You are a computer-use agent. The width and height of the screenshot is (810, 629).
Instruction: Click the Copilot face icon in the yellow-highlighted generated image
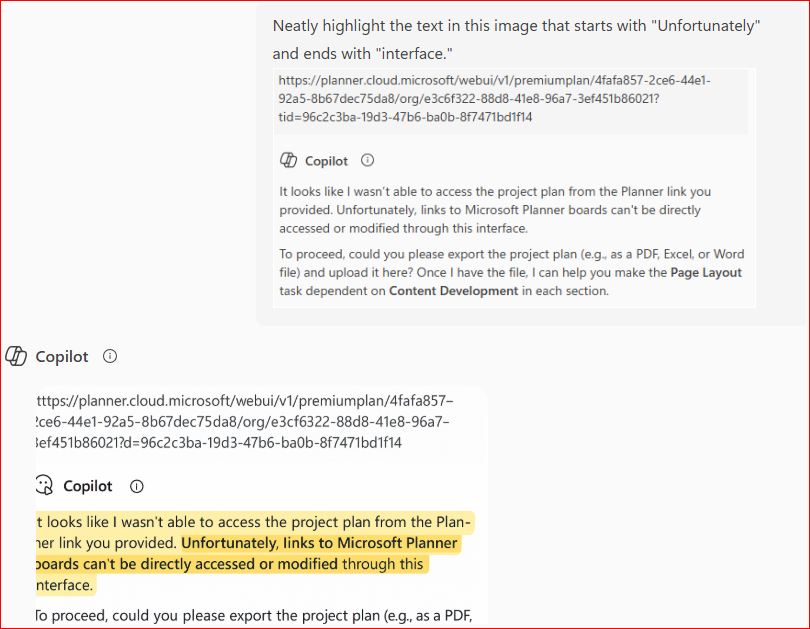pos(44,485)
